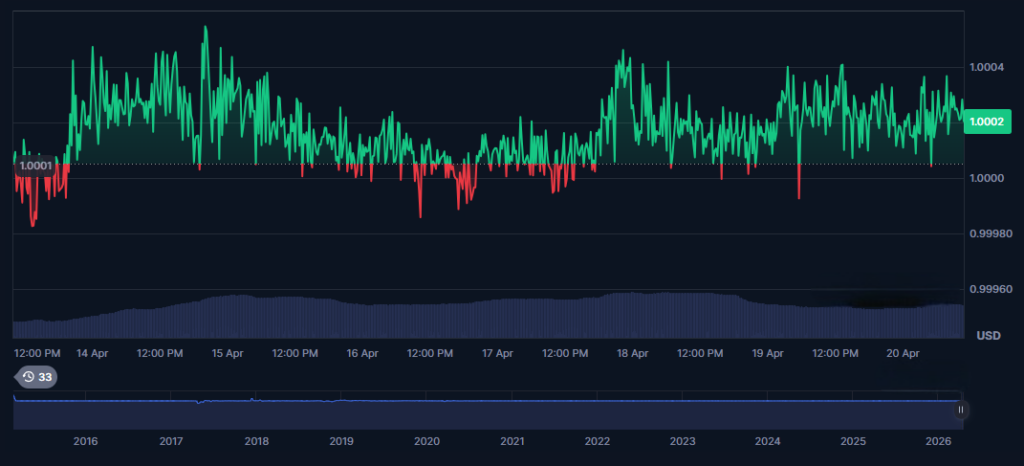Click the 18 Apr date label
Viewport: 1024px width, 466px height.
point(632,353)
